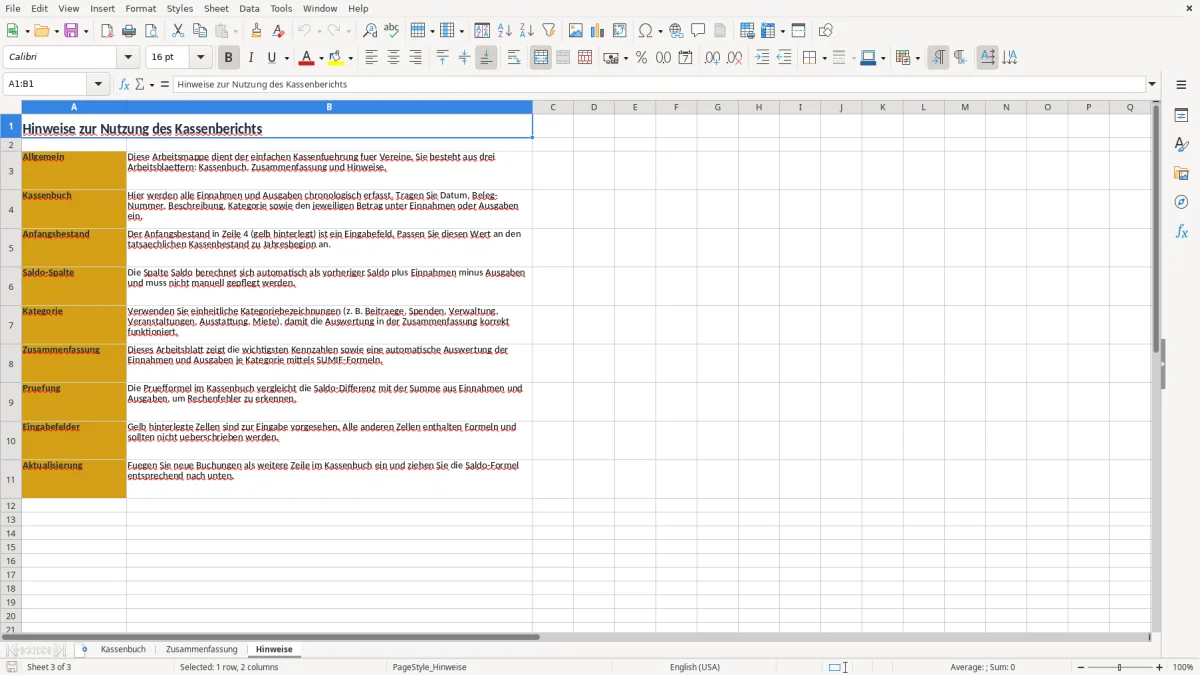
Task: Open Find & Replace magnifier icon
Action: [x=370, y=31]
